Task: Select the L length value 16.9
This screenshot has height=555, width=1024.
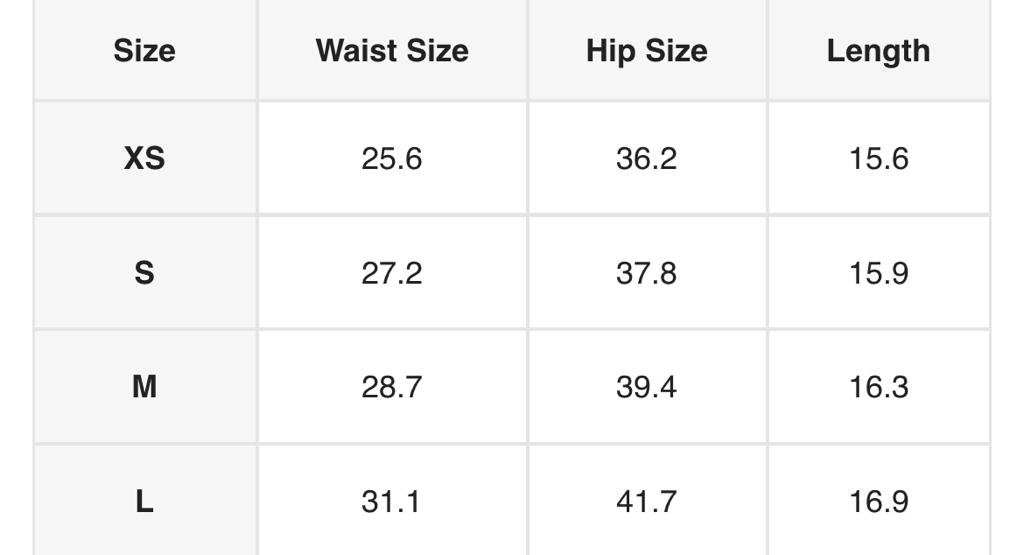Action: click(x=878, y=501)
